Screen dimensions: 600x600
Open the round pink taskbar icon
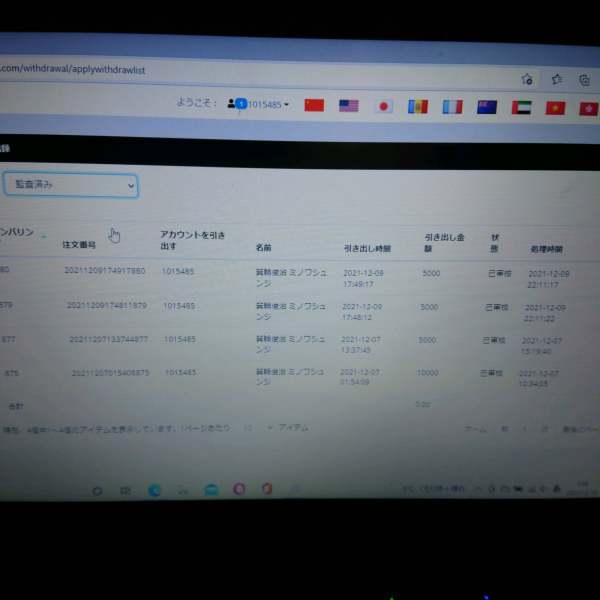coord(239,489)
